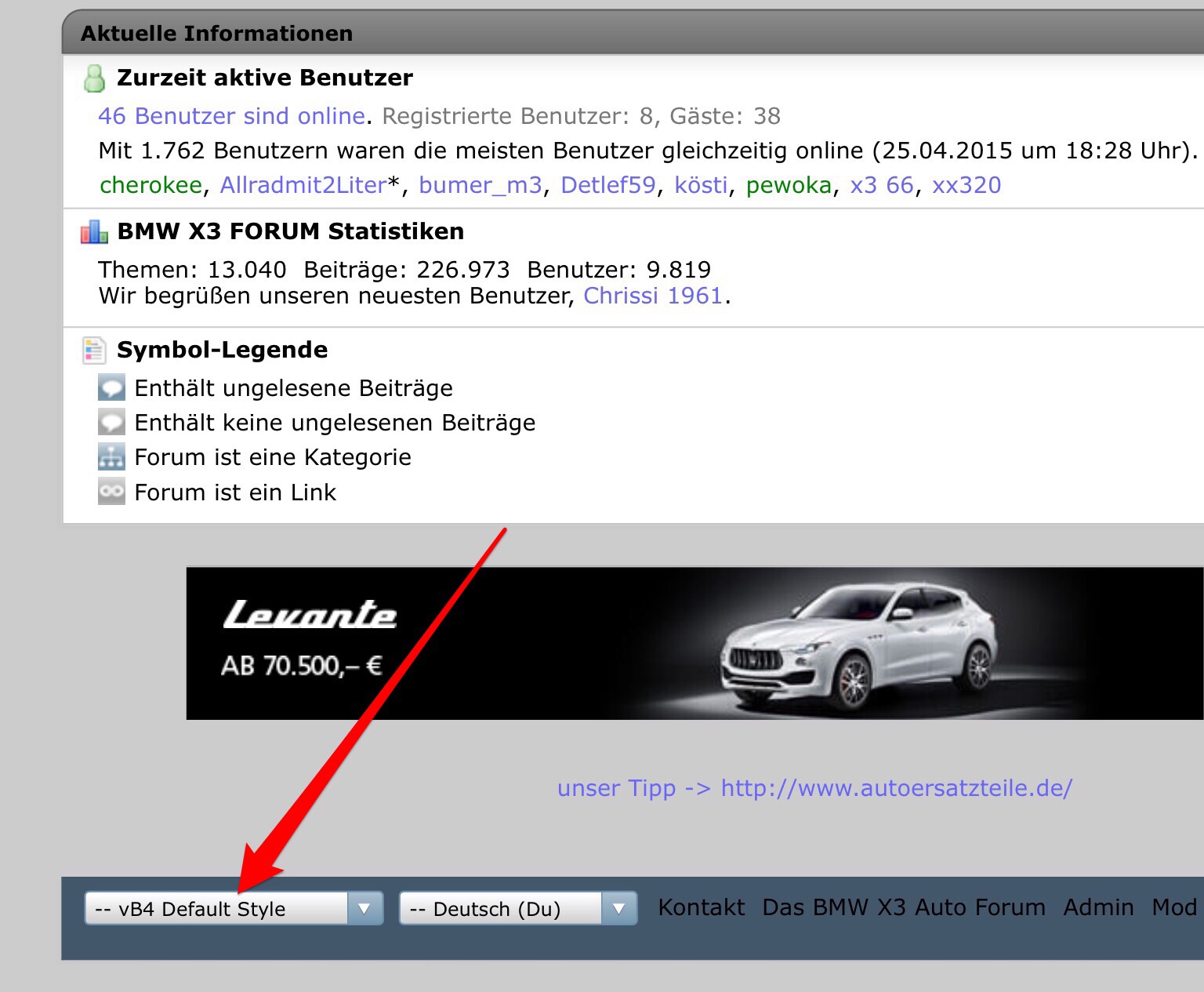
Task: Click the green user icon beside Zurzeit aktive Benutzer
Action: (x=94, y=78)
